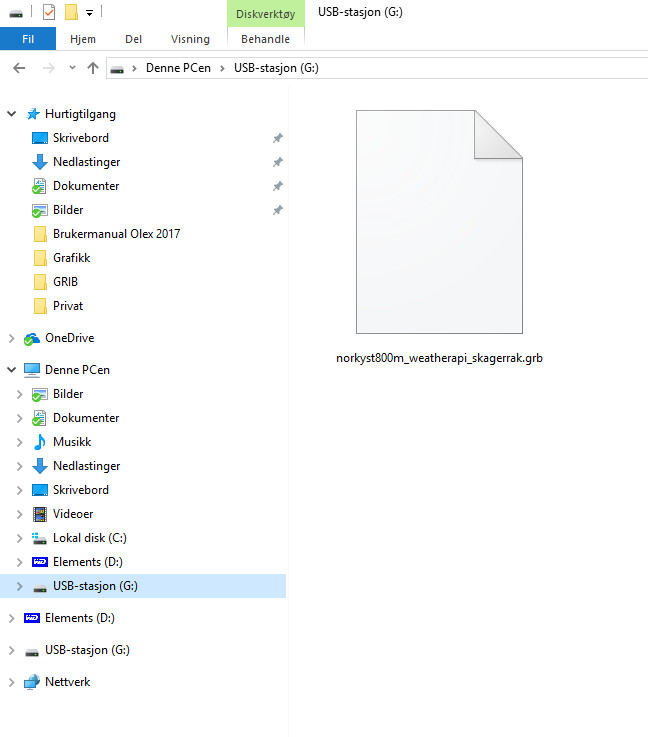Expand the bottom-level 'Elements (D:)' node
The height and width of the screenshot is (737, 648).
click(x=12, y=618)
